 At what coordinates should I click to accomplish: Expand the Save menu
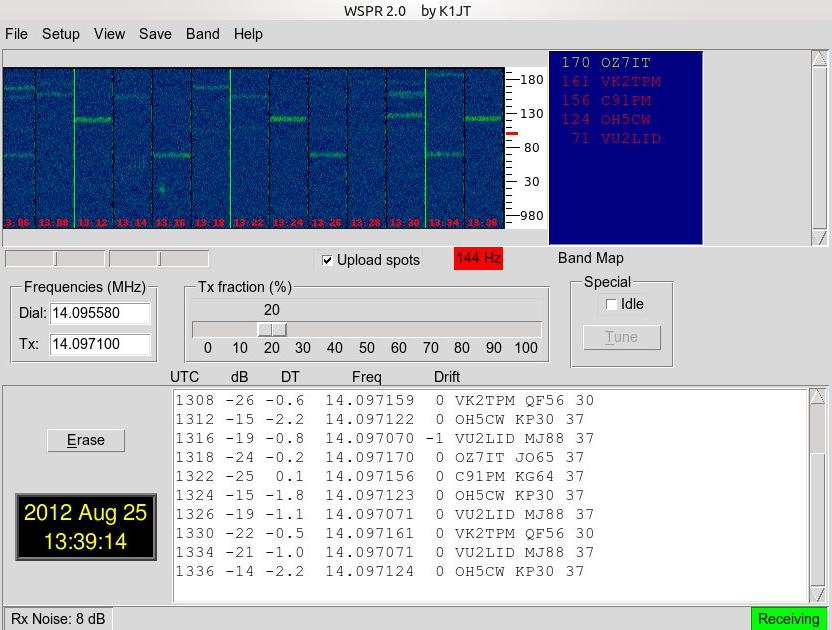pyautogui.click(x=155, y=34)
